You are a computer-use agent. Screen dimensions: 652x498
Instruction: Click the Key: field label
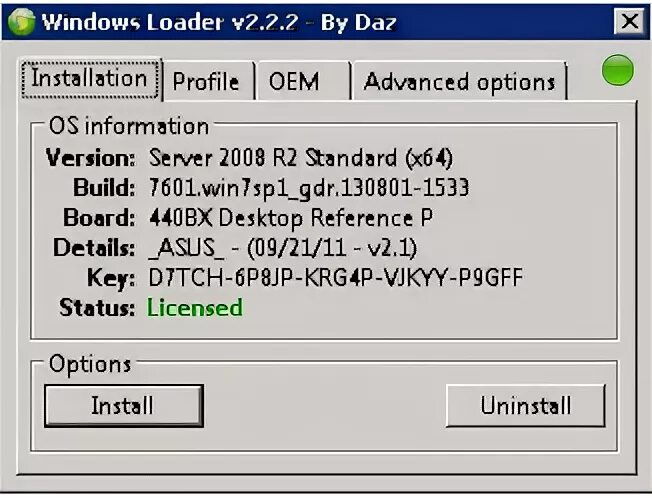pos(111,278)
